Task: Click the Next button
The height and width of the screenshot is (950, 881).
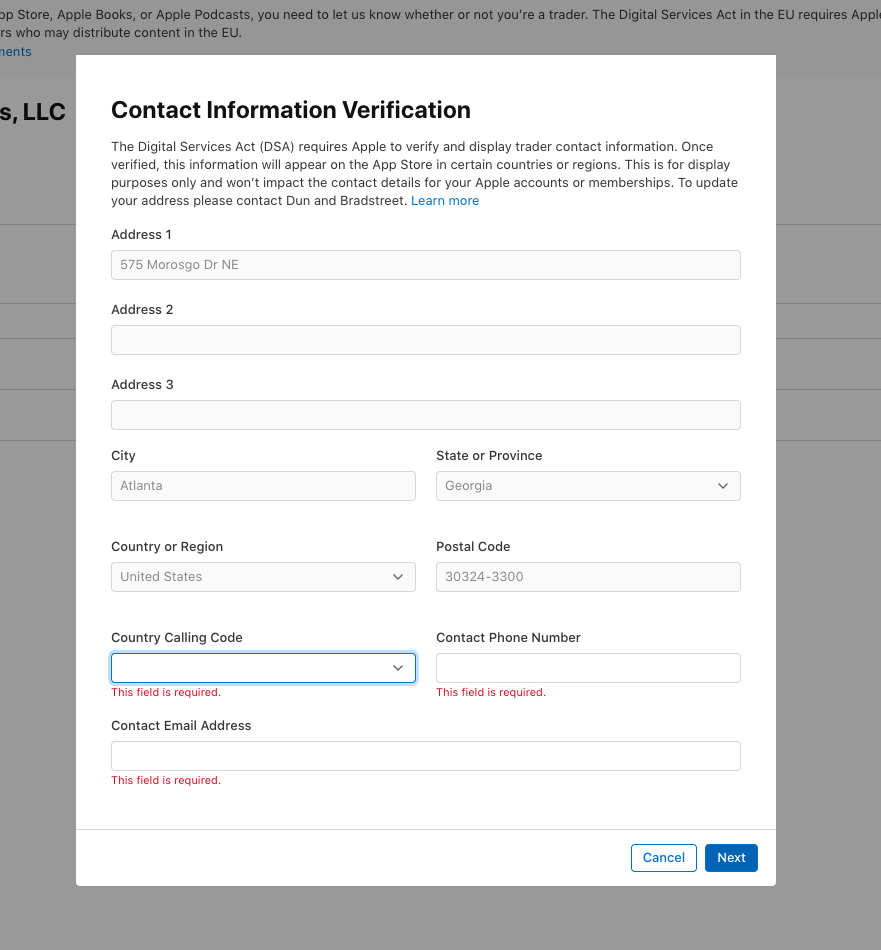Action: [x=731, y=858]
